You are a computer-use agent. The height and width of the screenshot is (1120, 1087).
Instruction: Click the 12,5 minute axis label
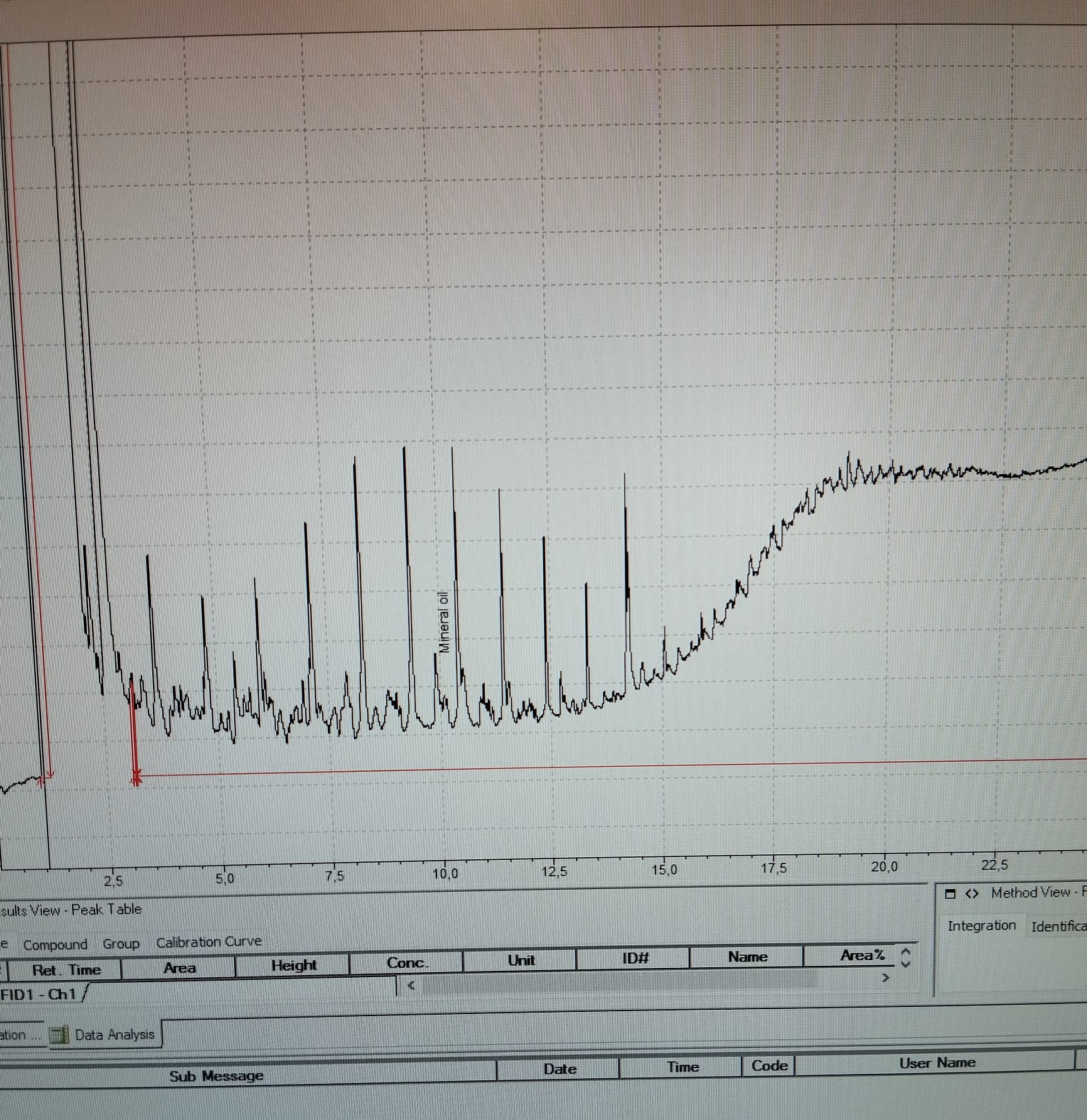tap(554, 871)
